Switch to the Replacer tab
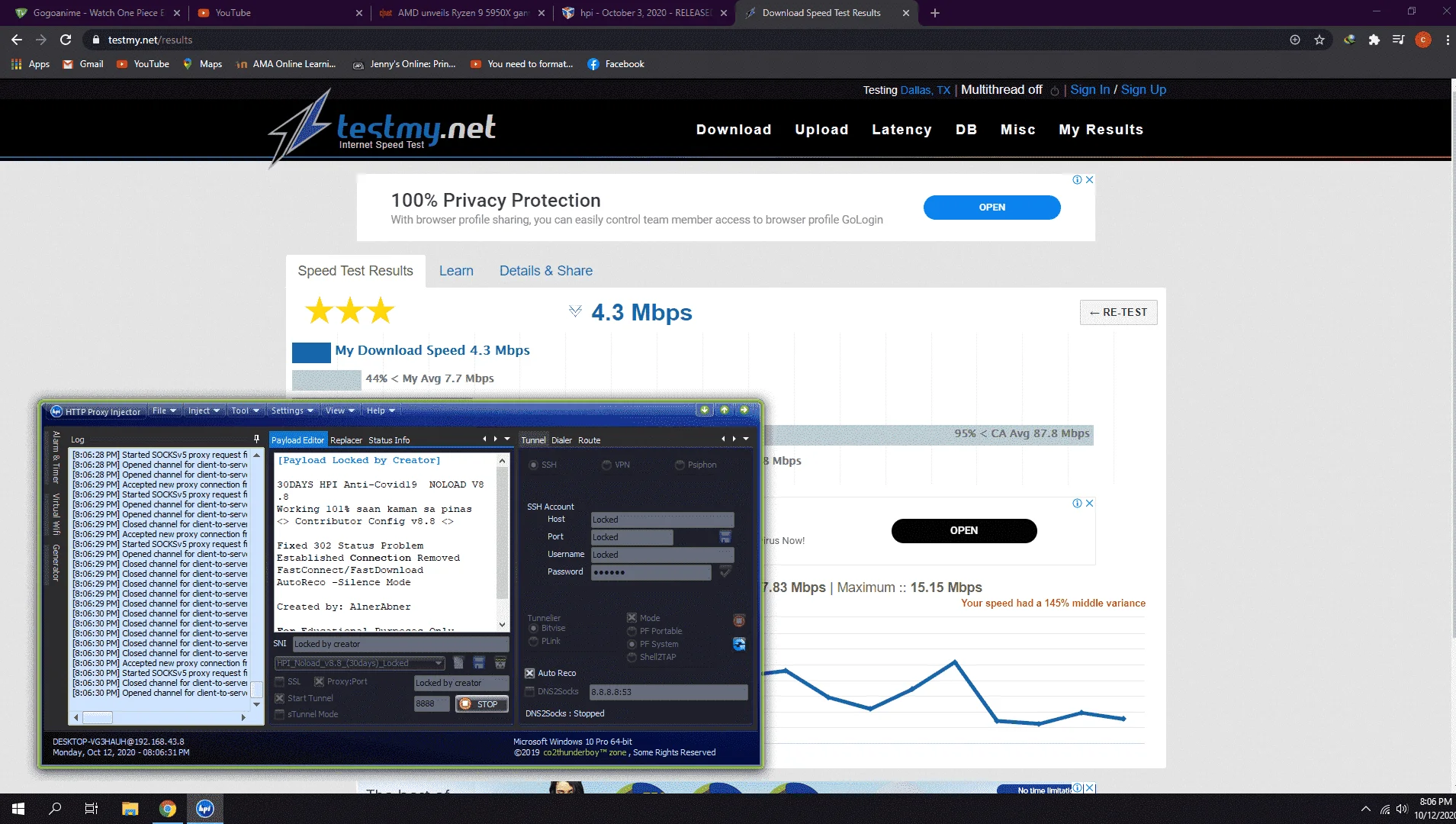 coord(346,440)
